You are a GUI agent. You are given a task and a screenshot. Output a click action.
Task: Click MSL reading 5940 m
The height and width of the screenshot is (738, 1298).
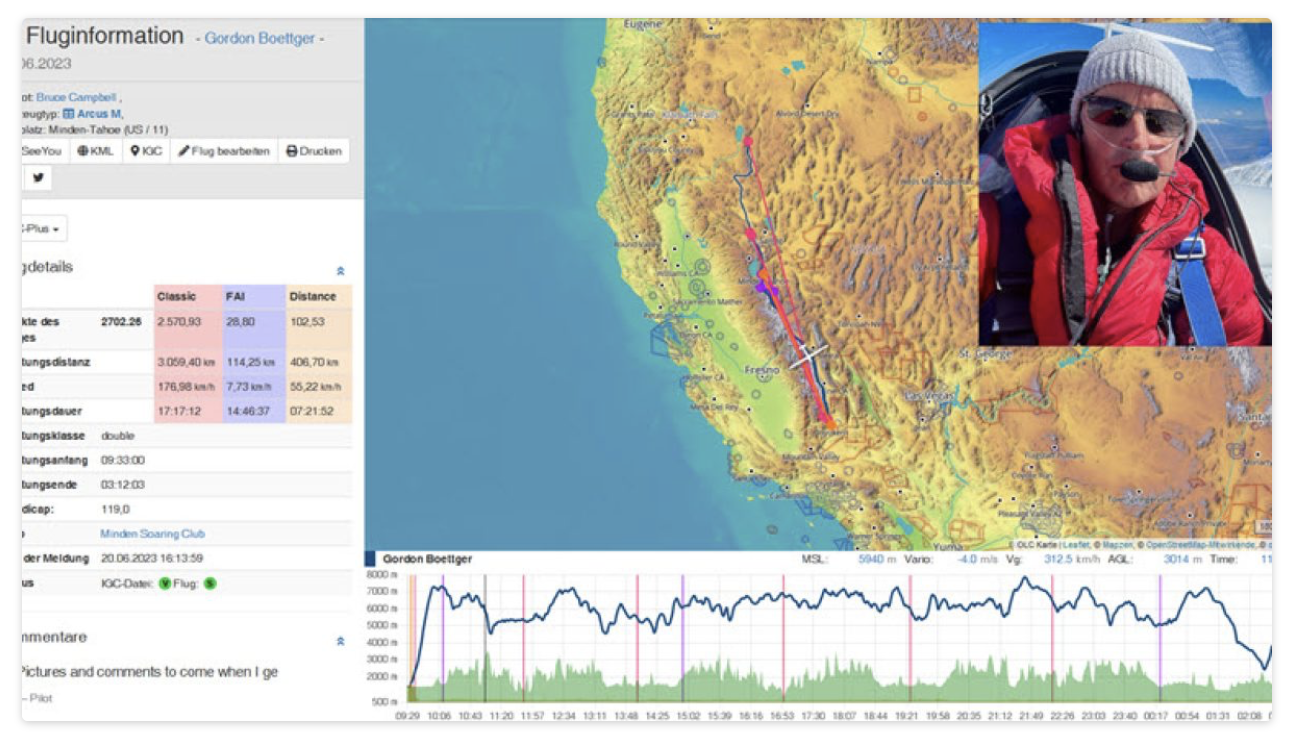tap(876, 559)
